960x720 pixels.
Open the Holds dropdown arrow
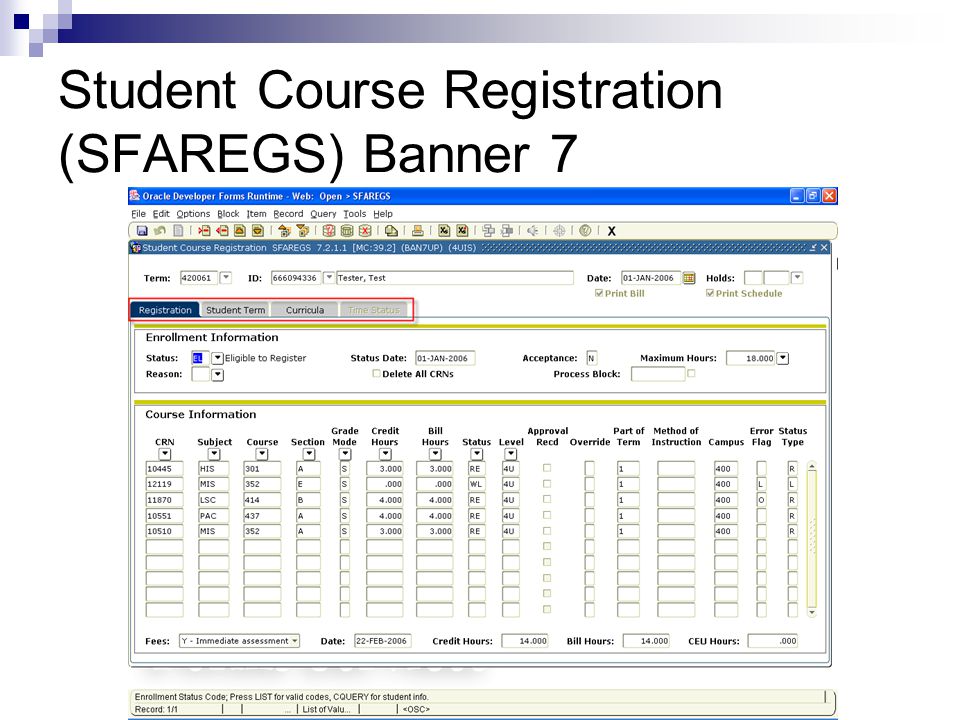click(x=797, y=277)
